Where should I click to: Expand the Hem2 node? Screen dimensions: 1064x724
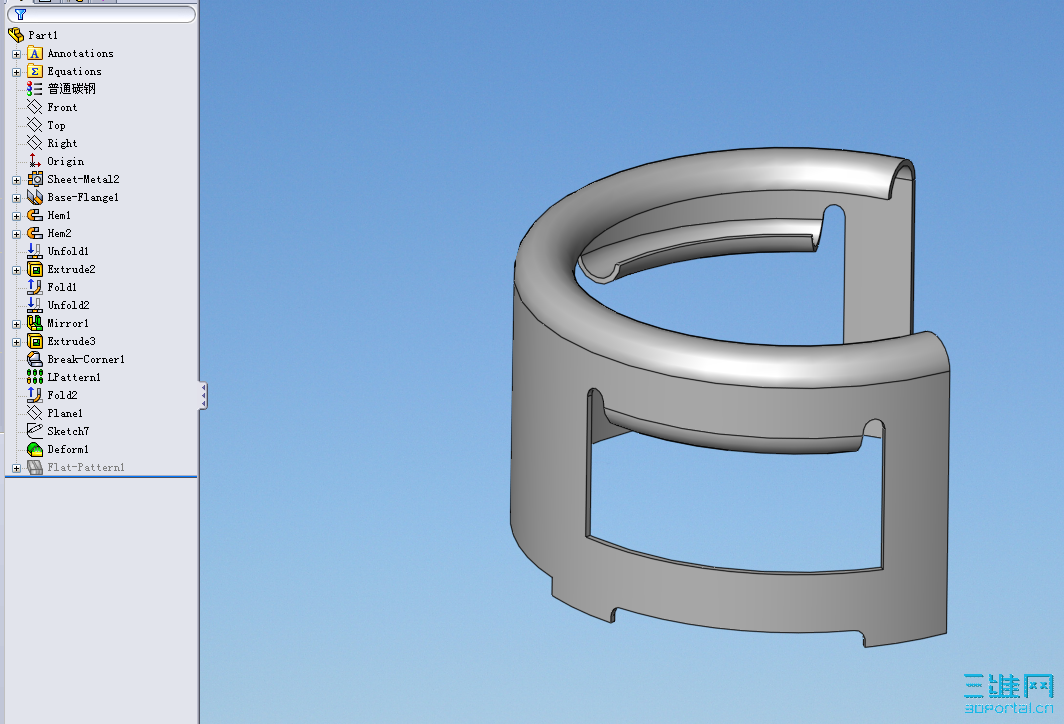point(16,234)
